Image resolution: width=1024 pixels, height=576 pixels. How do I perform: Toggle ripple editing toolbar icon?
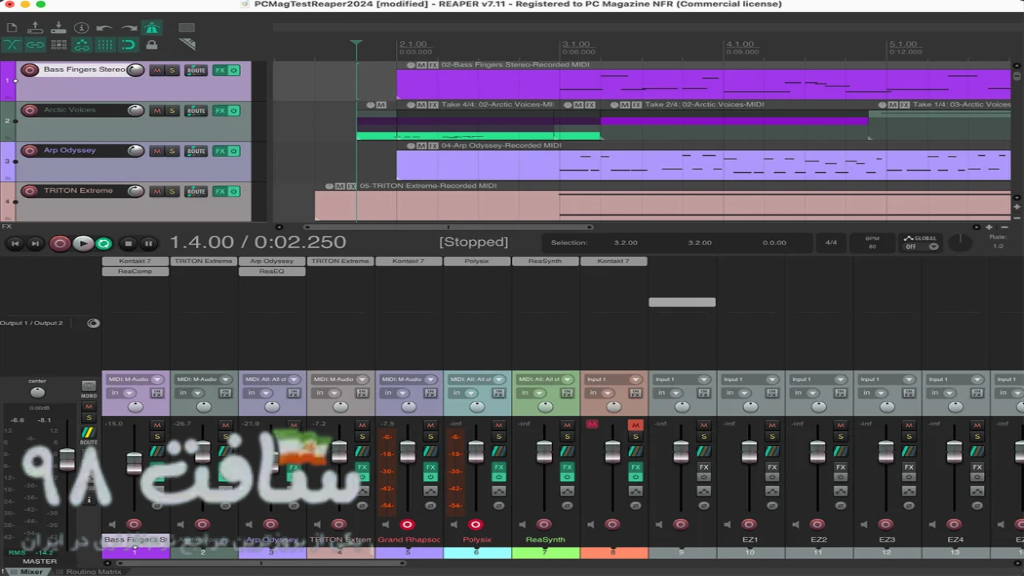[x=58, y=44]
